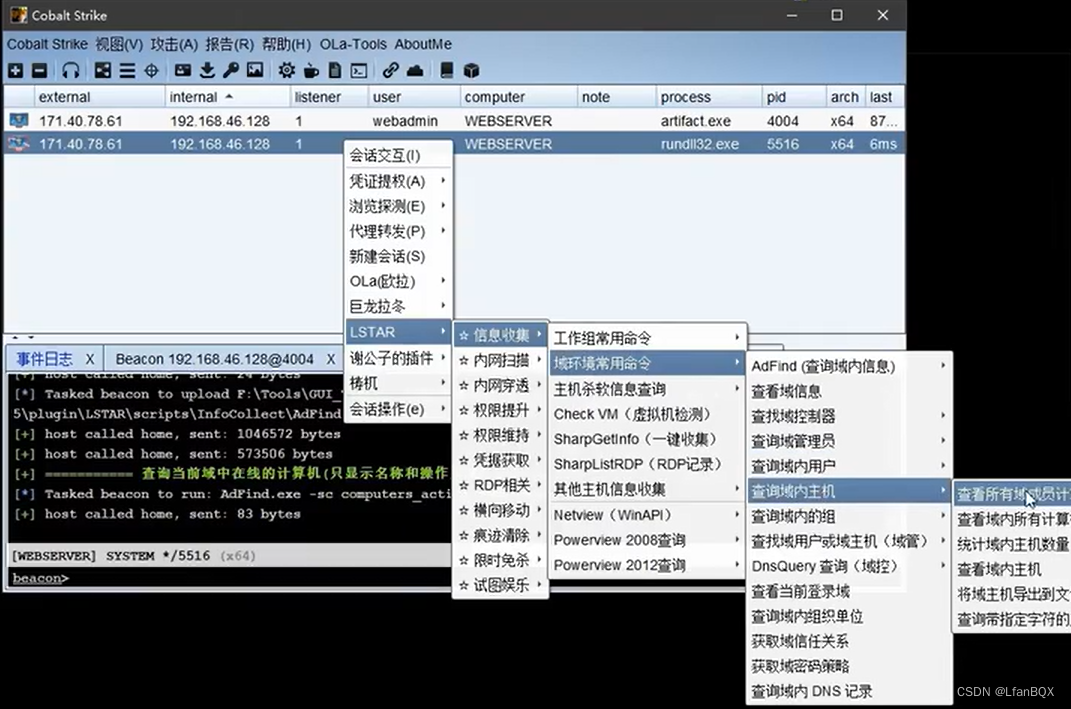The image size is (1071, 709).
Task: Click the cube About icon in toolbar
Action: click(x=471, y=70)
